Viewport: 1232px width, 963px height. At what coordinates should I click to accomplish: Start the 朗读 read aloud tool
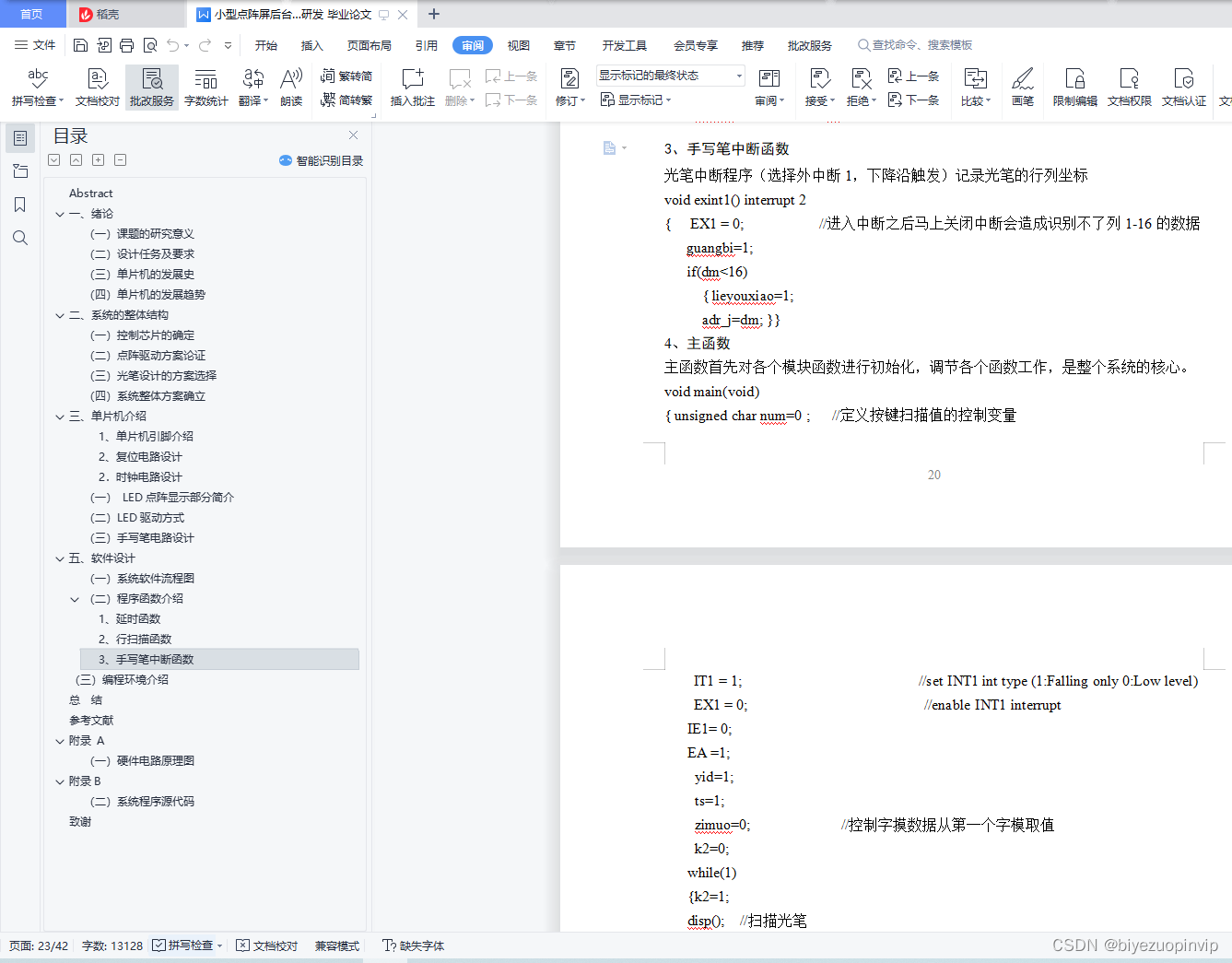pyautogui.click(x=291, y=88)
